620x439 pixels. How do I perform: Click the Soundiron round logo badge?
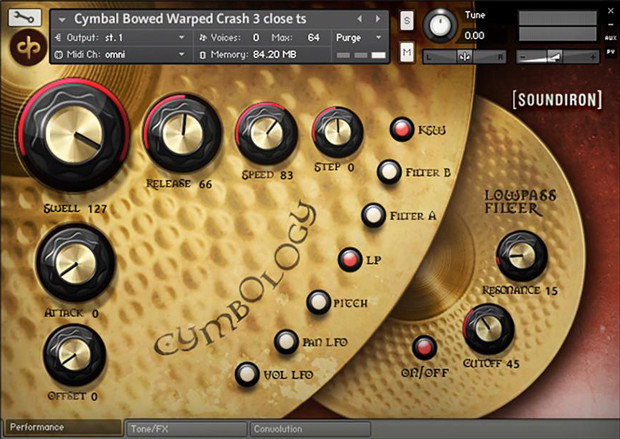pyautogui.click(x=28, y=47)
